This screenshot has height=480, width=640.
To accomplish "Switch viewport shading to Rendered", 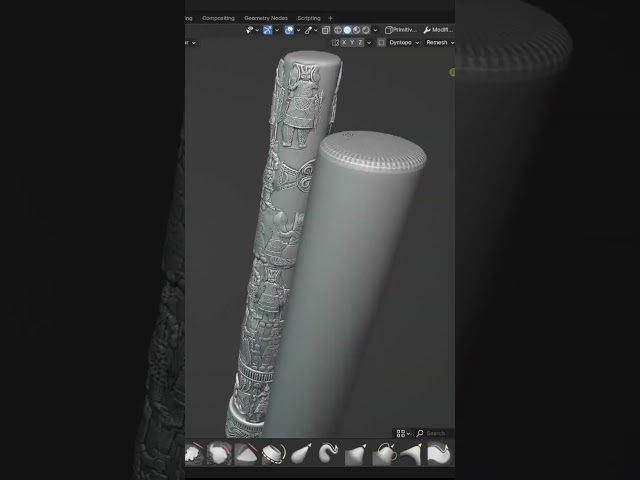I will point(366,30).
